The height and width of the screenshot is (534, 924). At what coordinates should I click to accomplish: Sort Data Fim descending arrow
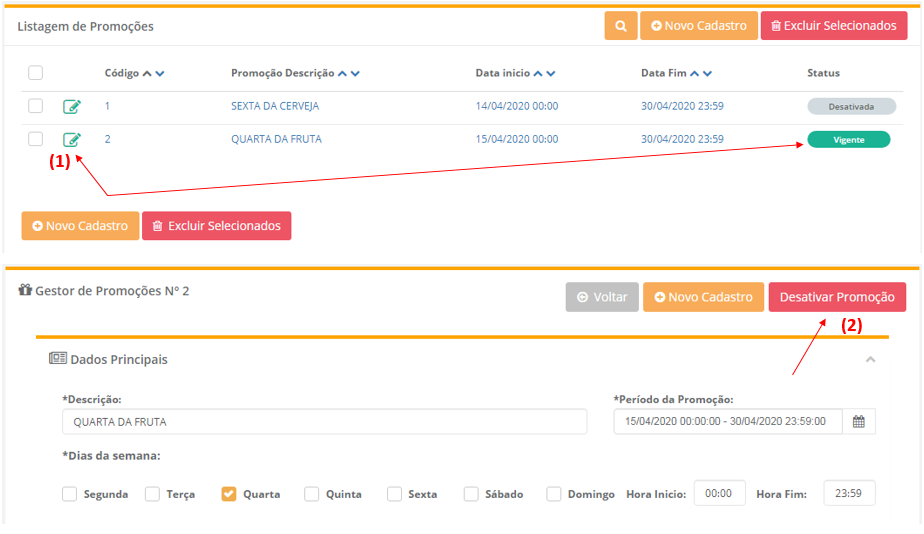707,73
